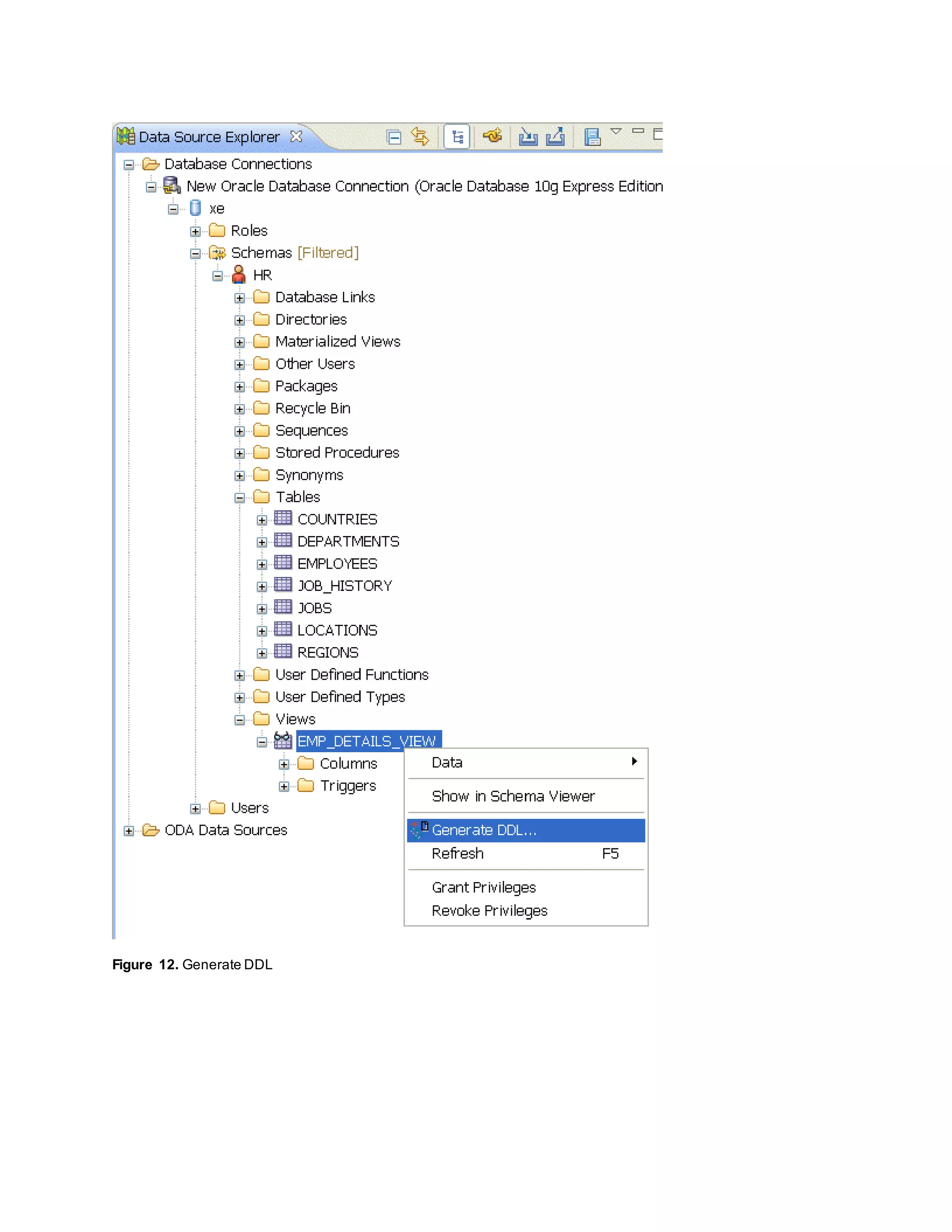Screen dimensions: 952x1232
Task: Collapse the Schemas [Filtered] node
Action: pyautogui.click(x=195, y=253)
